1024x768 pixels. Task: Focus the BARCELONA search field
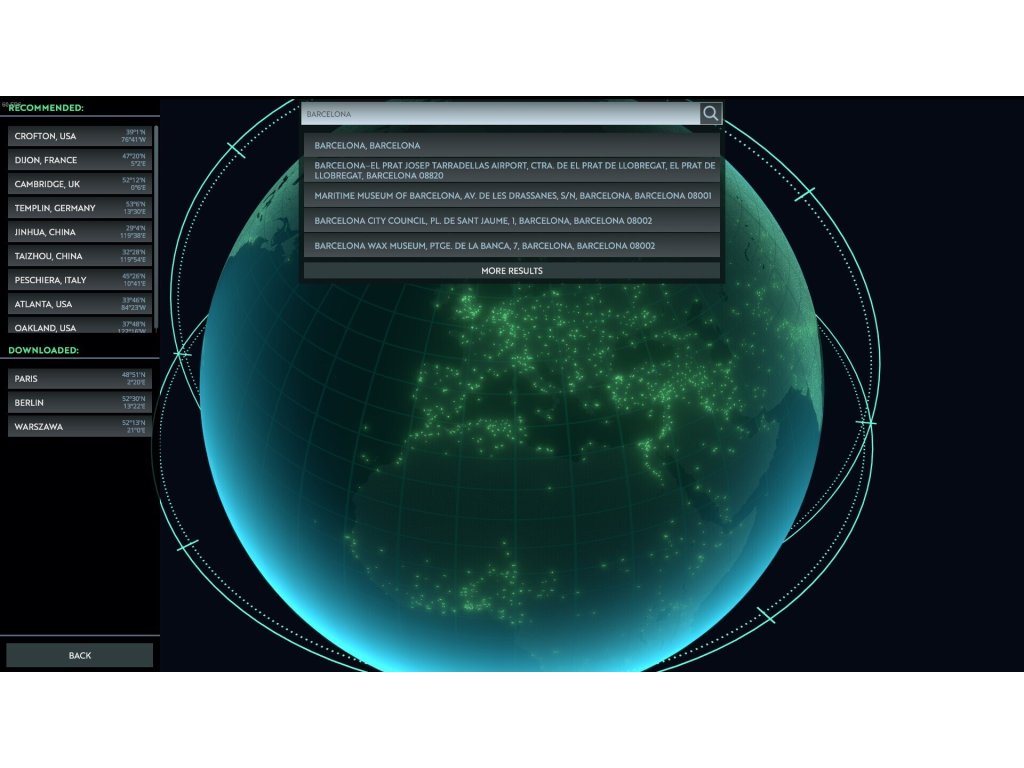pyautogui.click(x=500, y=114)
